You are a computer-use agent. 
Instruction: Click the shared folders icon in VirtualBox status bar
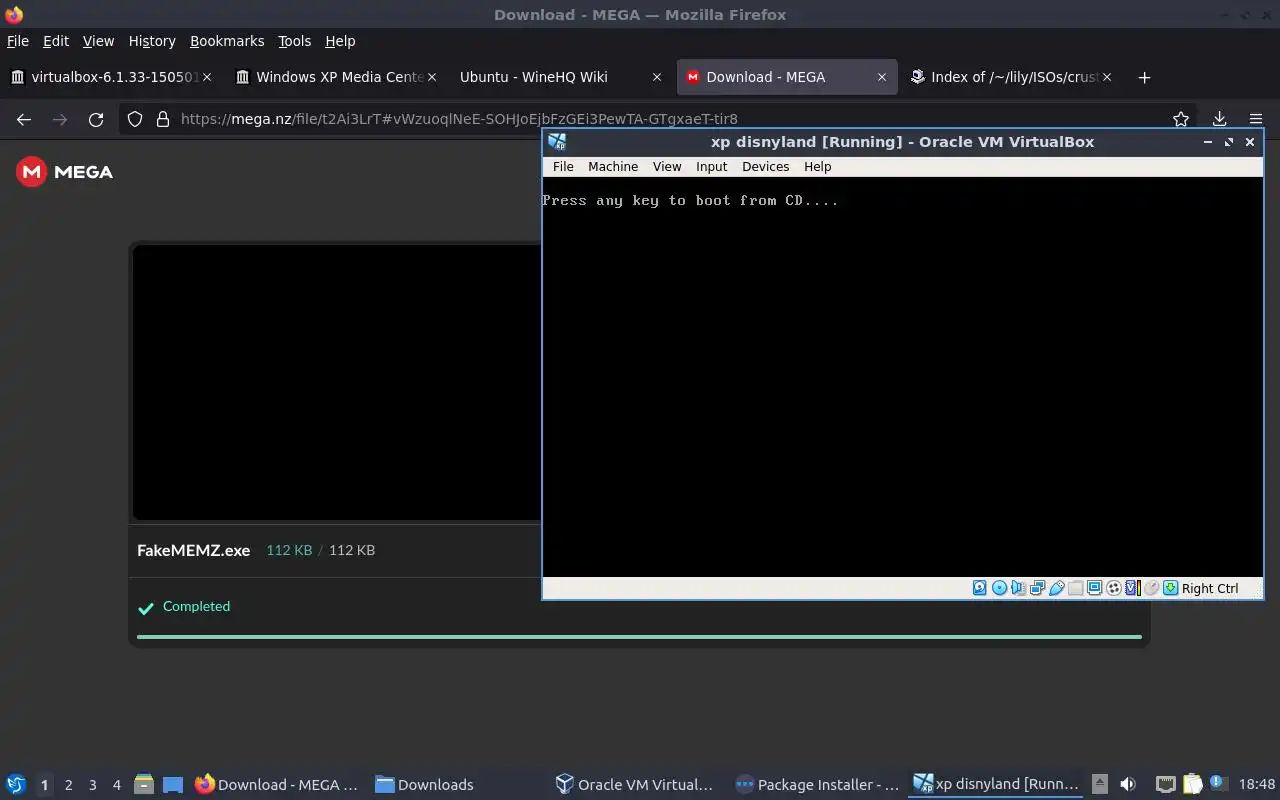pos(1075,588)
